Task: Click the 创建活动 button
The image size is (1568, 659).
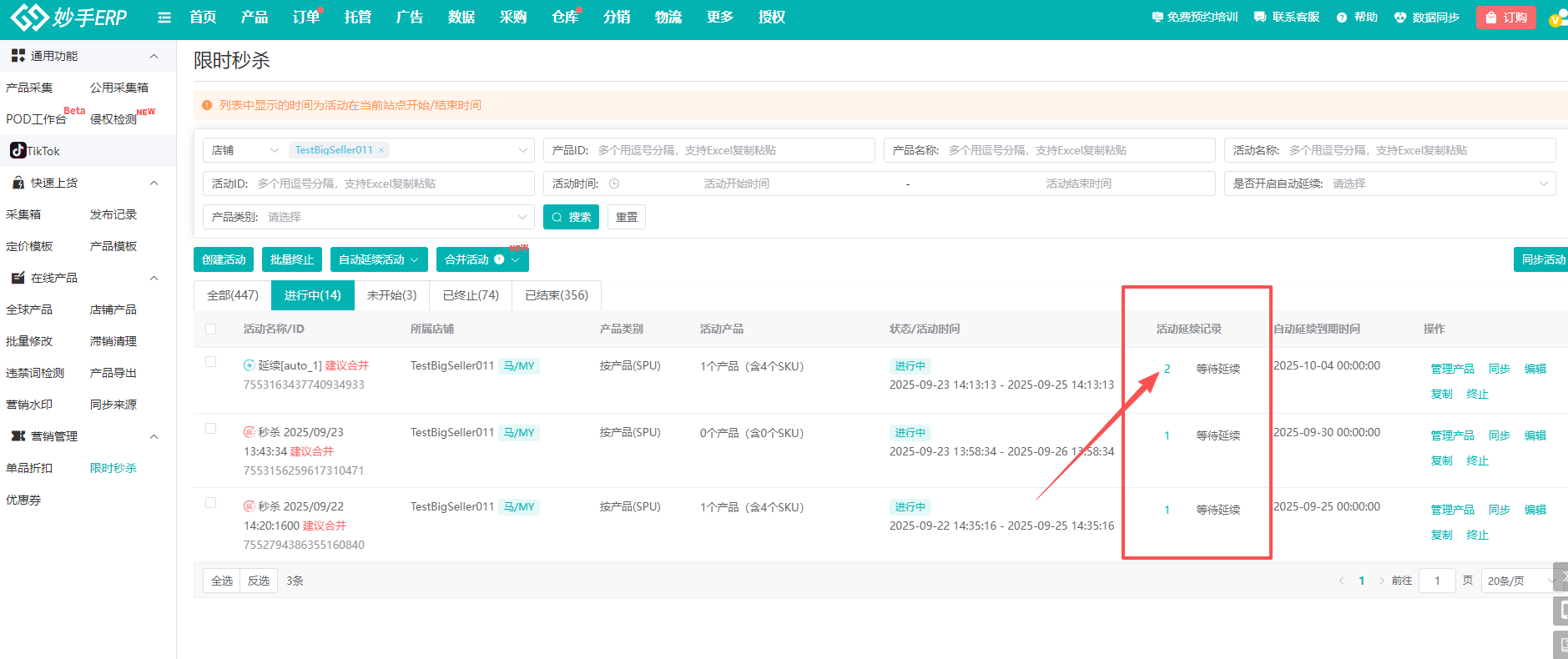Action: [224, 259]
